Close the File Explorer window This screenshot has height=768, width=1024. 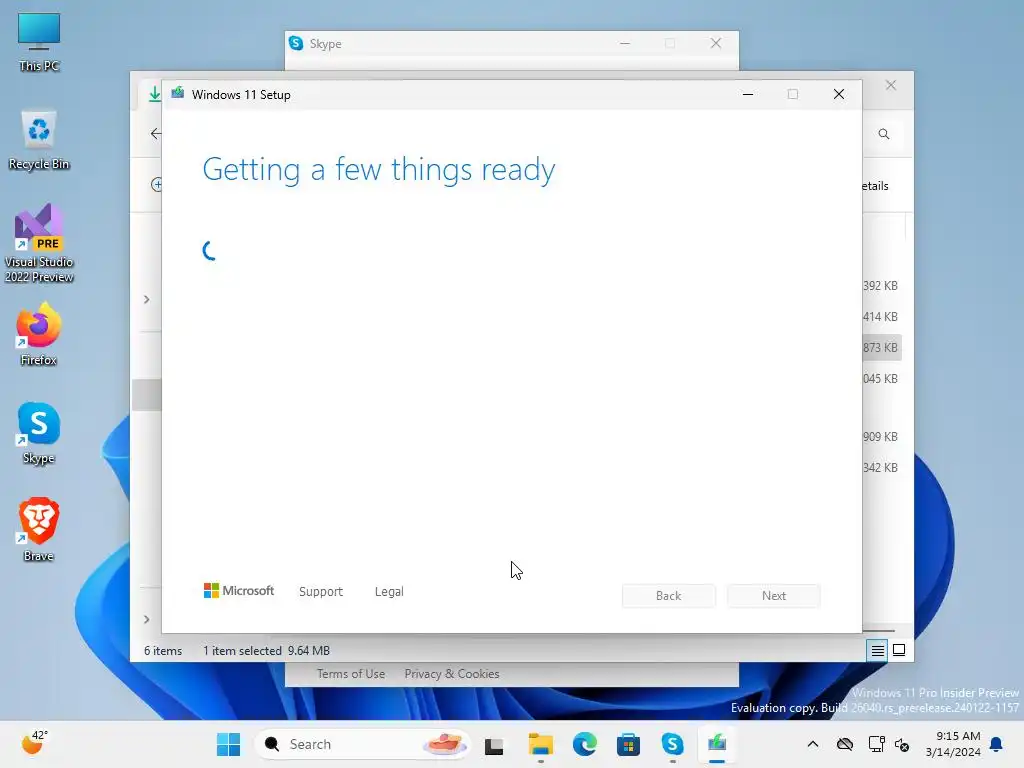pos(891,85)
